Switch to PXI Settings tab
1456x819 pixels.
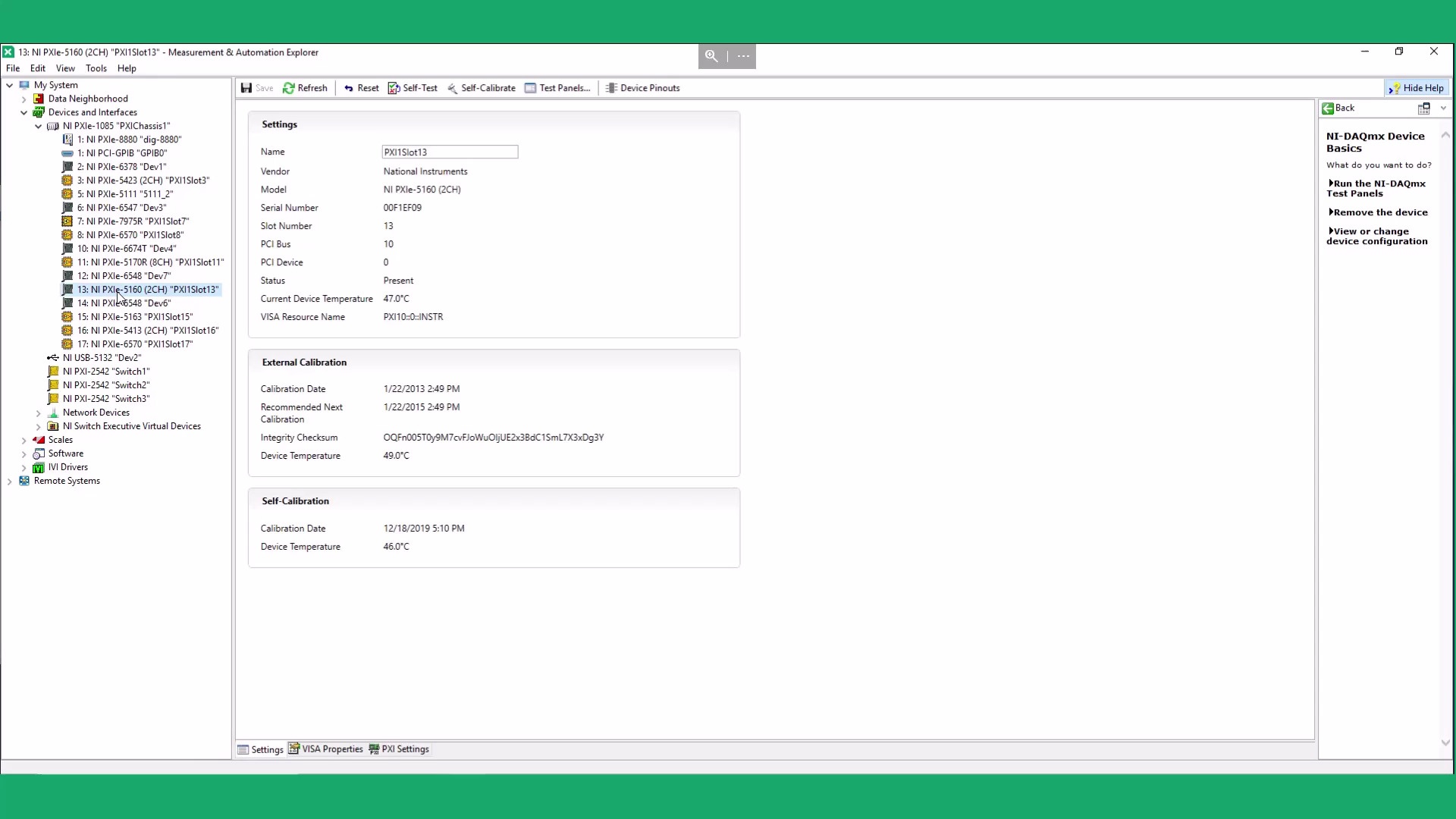399,749
